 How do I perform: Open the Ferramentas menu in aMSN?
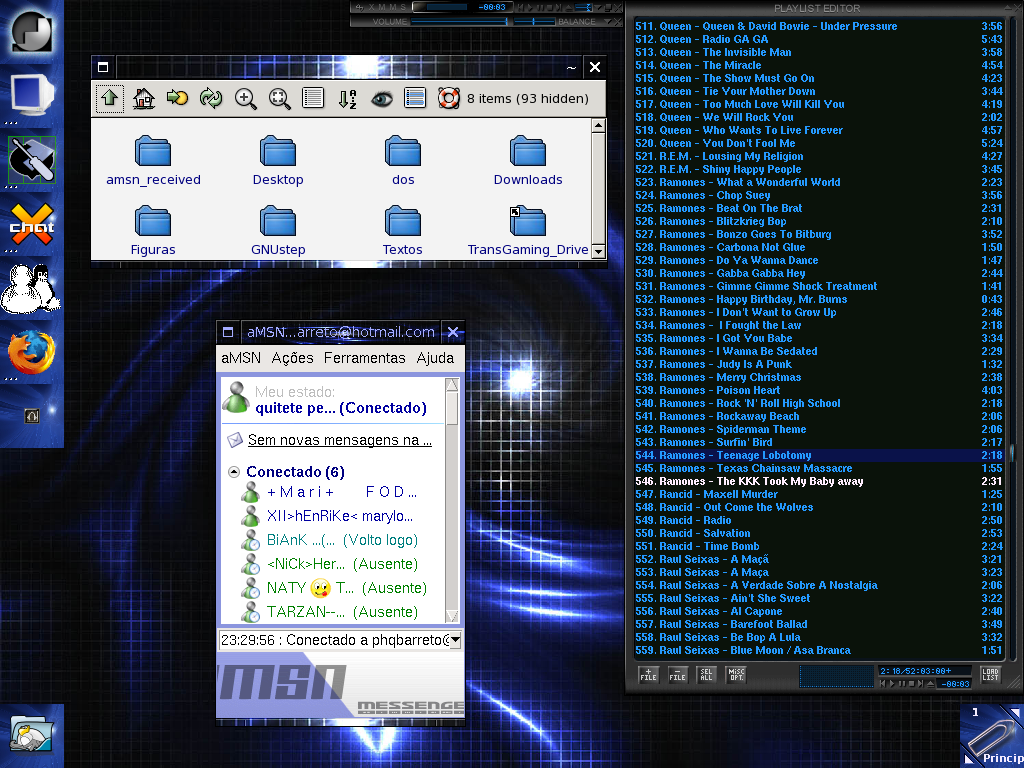coord(364,358)
